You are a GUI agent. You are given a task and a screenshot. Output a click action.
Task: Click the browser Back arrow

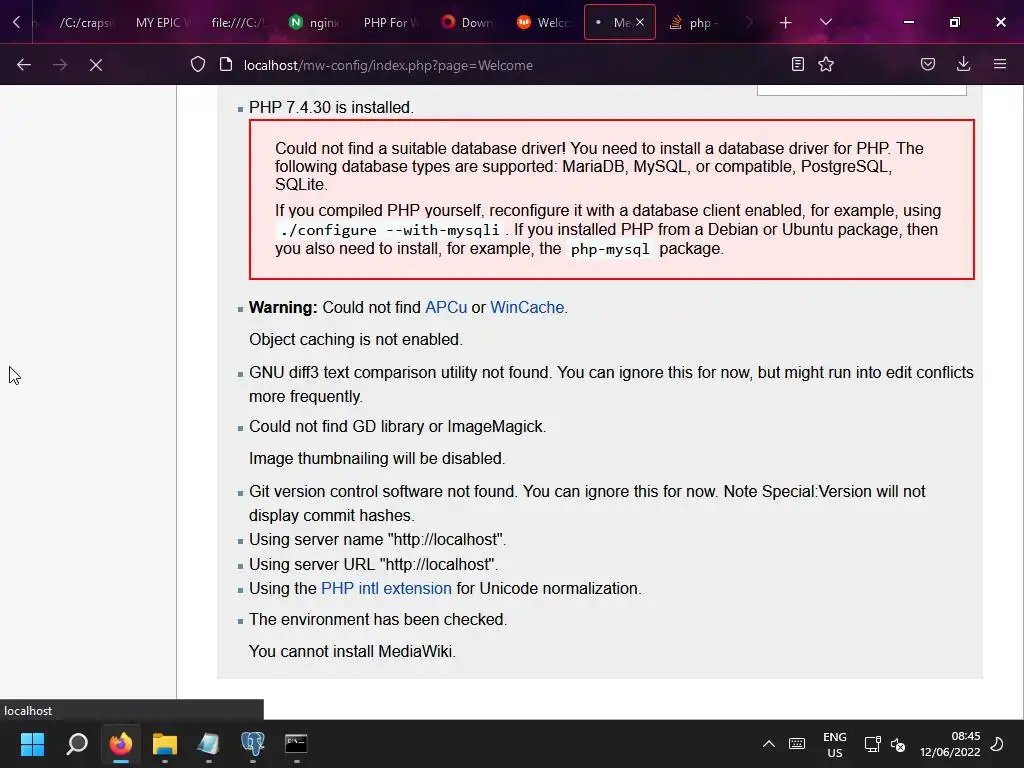click(24, 65)
